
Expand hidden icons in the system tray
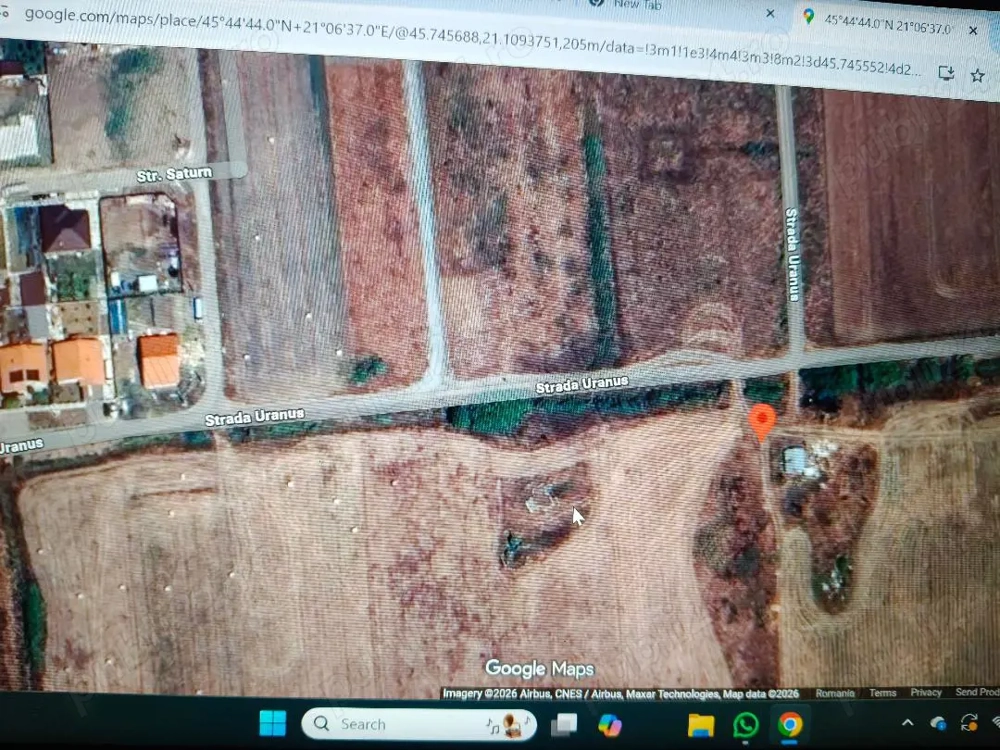click(908, 722)
